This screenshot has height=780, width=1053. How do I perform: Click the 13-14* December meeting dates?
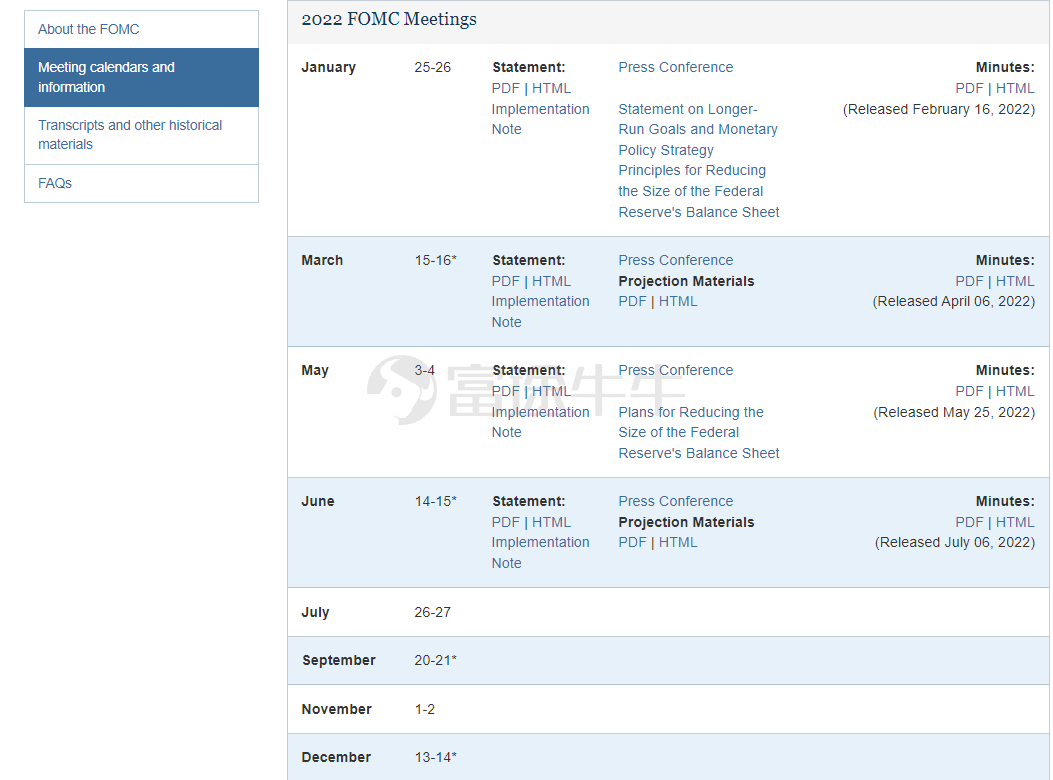(435, 758)
